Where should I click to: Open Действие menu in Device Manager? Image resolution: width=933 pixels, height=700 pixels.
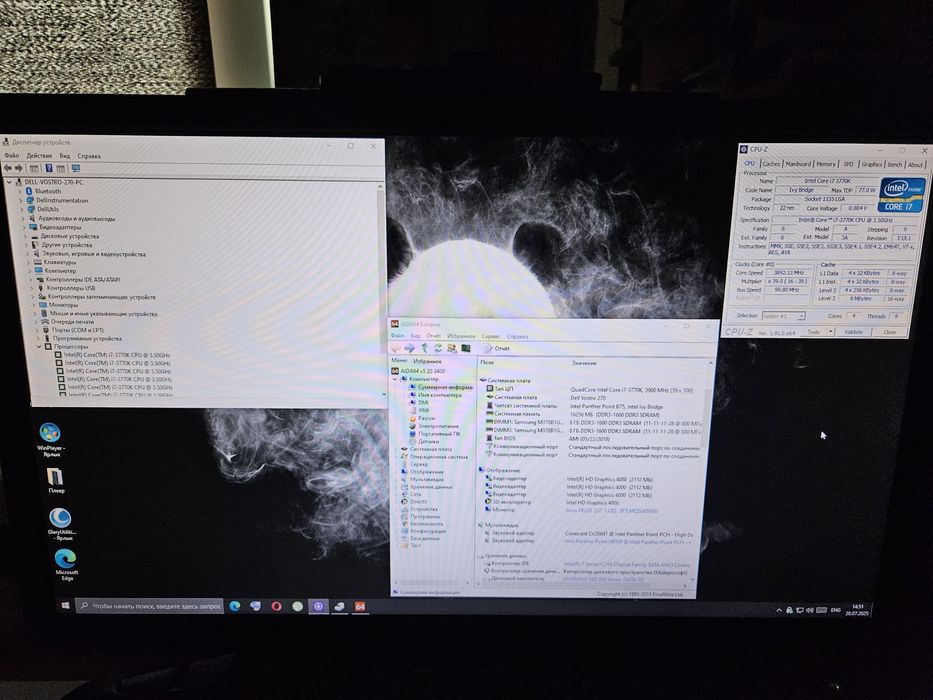tap(39, 155)
